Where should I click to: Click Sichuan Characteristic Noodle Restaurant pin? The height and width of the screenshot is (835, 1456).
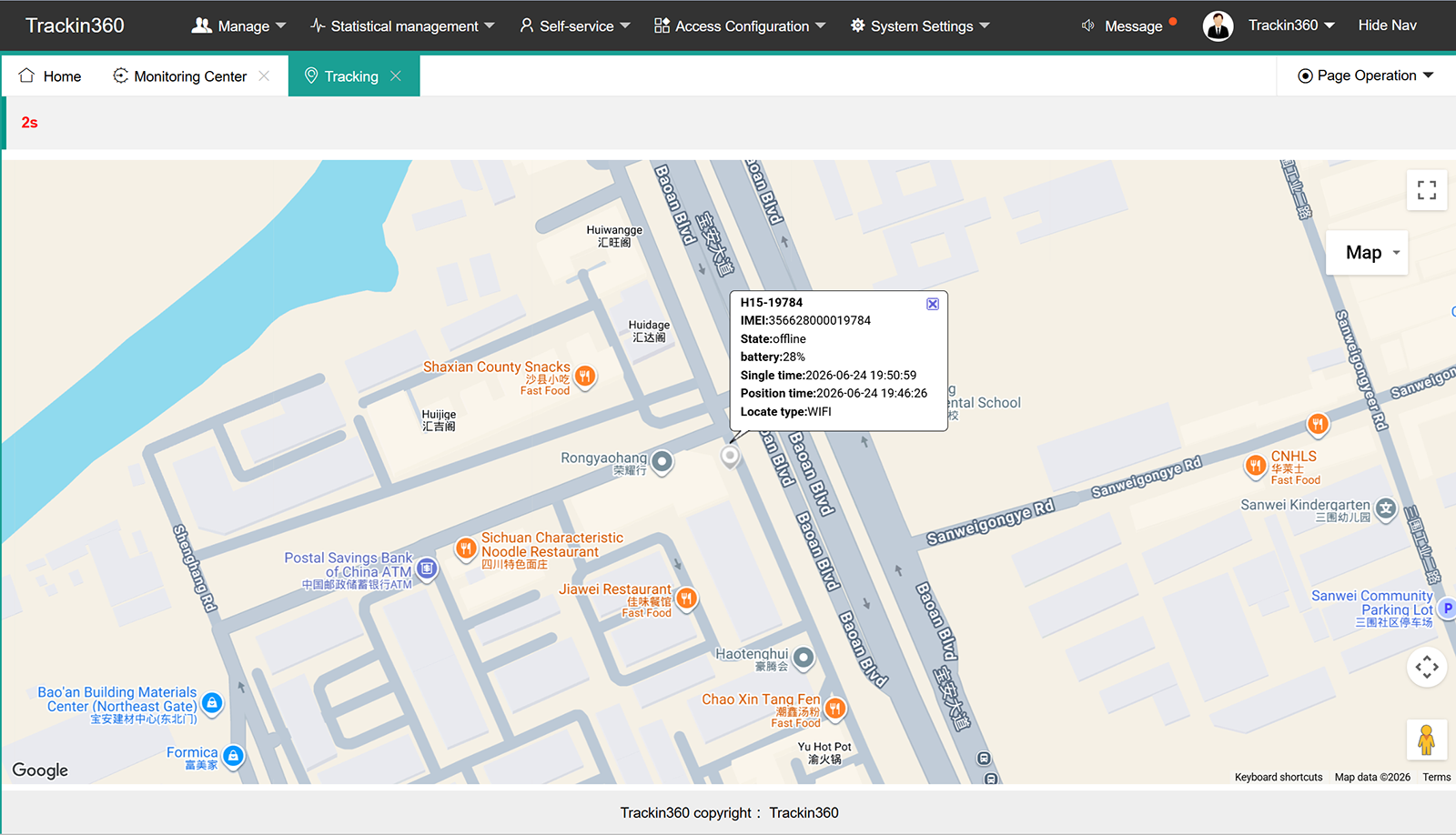tap(466, 548)
